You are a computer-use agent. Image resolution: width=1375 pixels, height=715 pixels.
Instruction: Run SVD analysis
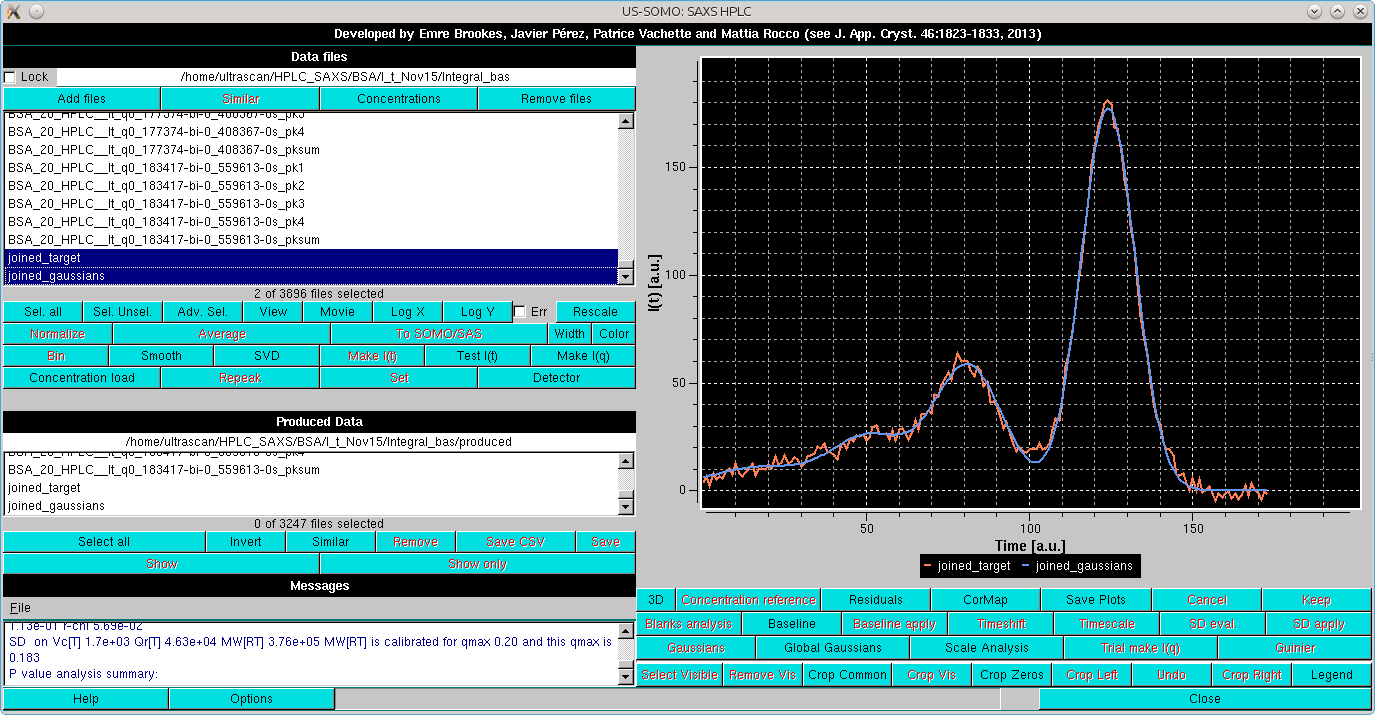(x=267, y=356)
